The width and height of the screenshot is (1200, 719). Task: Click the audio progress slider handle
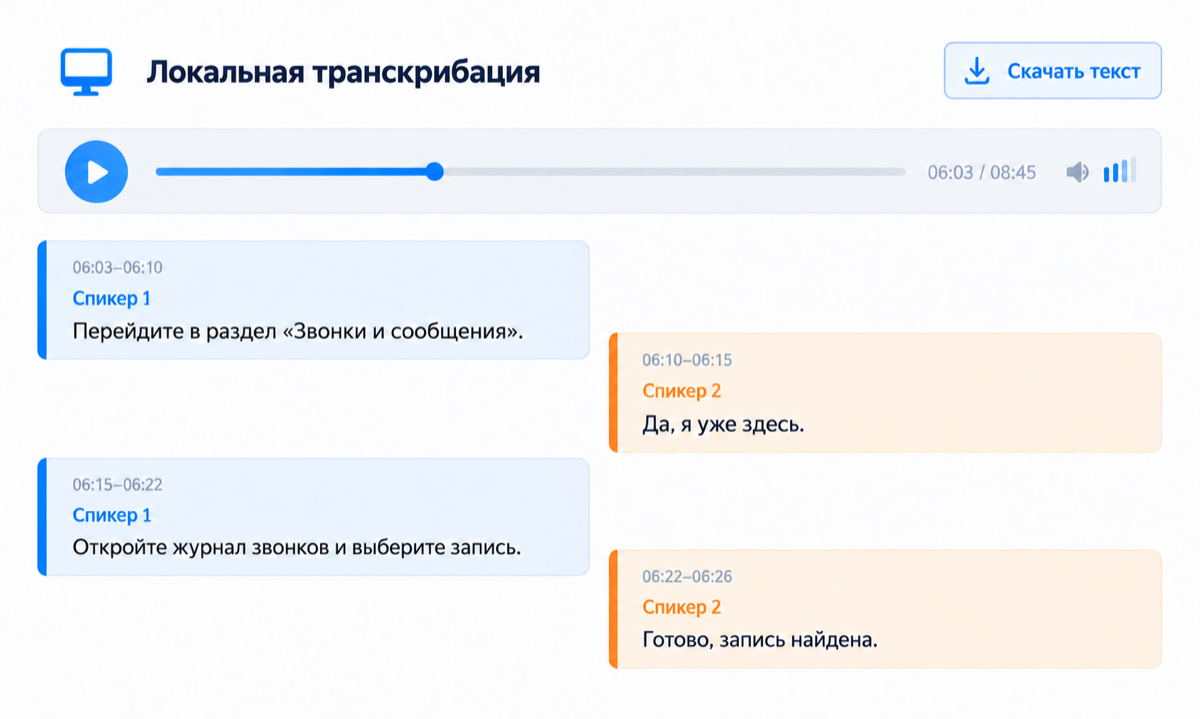click(x=434, y=172)
